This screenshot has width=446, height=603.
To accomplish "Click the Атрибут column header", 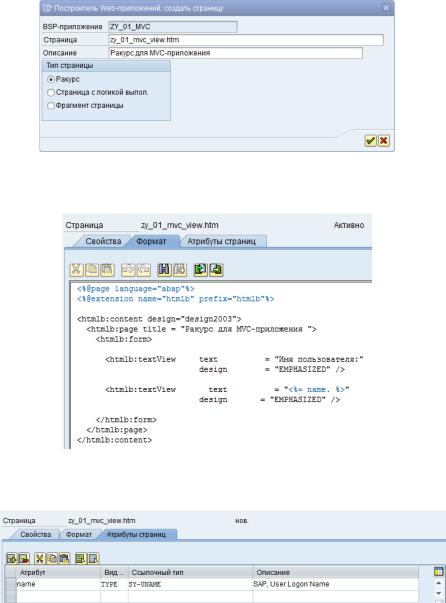I will click(x=58, y=572).
